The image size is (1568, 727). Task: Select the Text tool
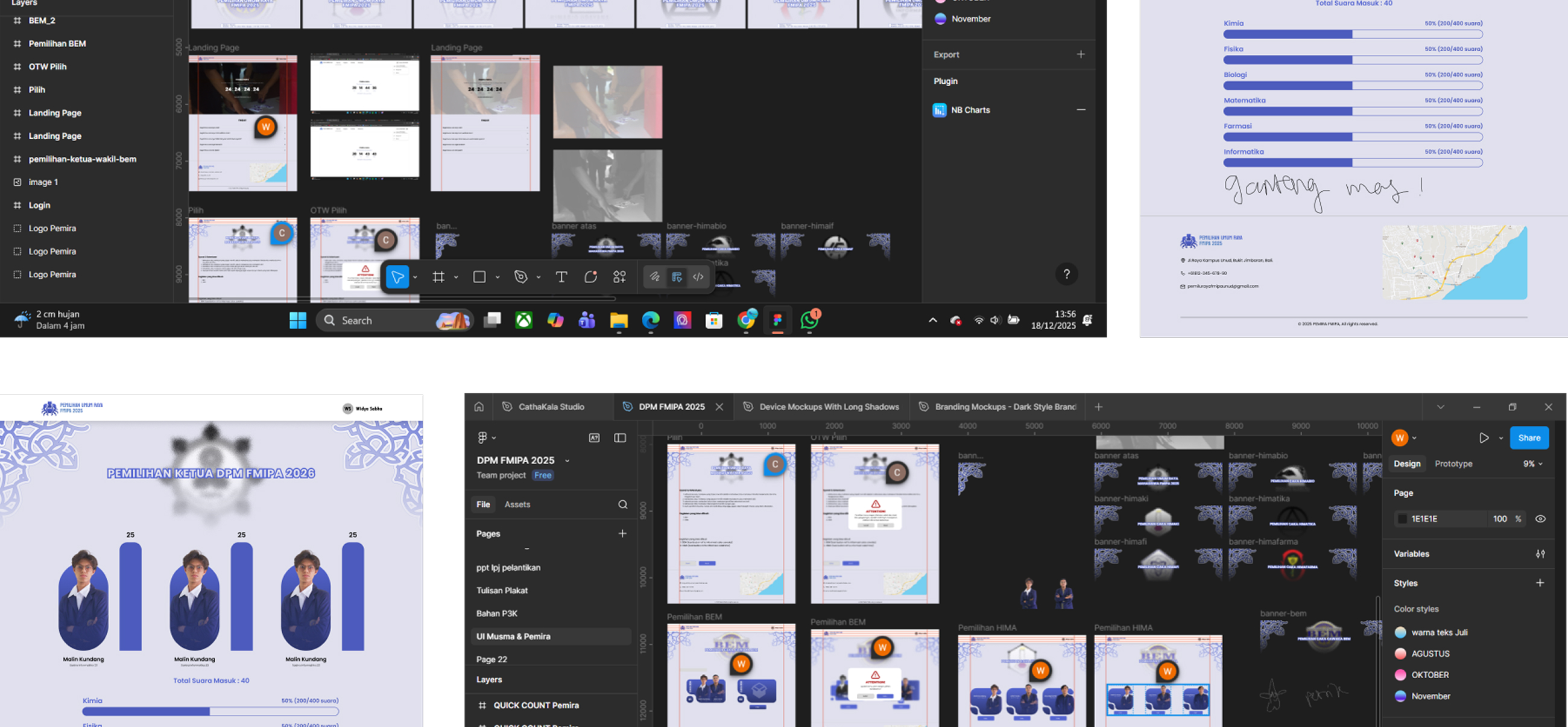pos(561,278)
